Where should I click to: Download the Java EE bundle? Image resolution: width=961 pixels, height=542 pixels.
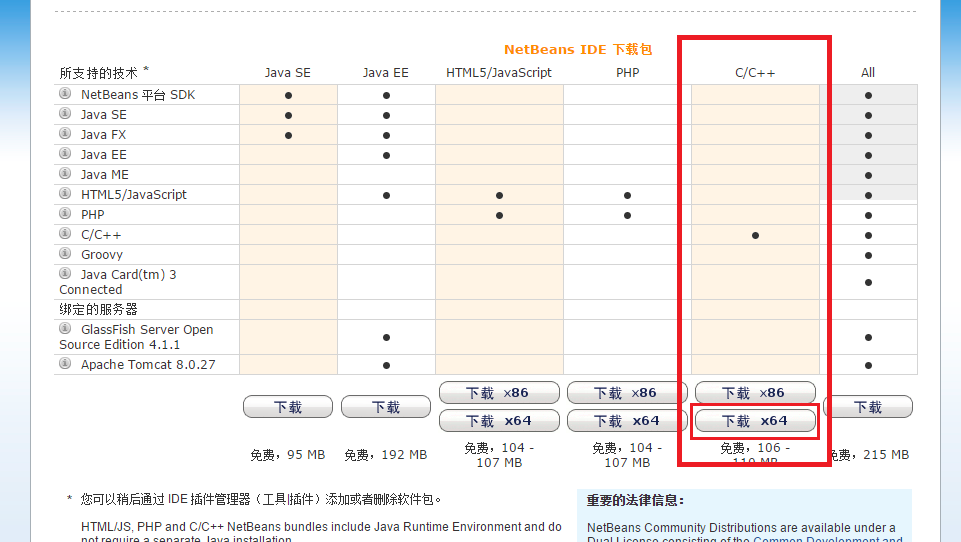tap(386, 406)
